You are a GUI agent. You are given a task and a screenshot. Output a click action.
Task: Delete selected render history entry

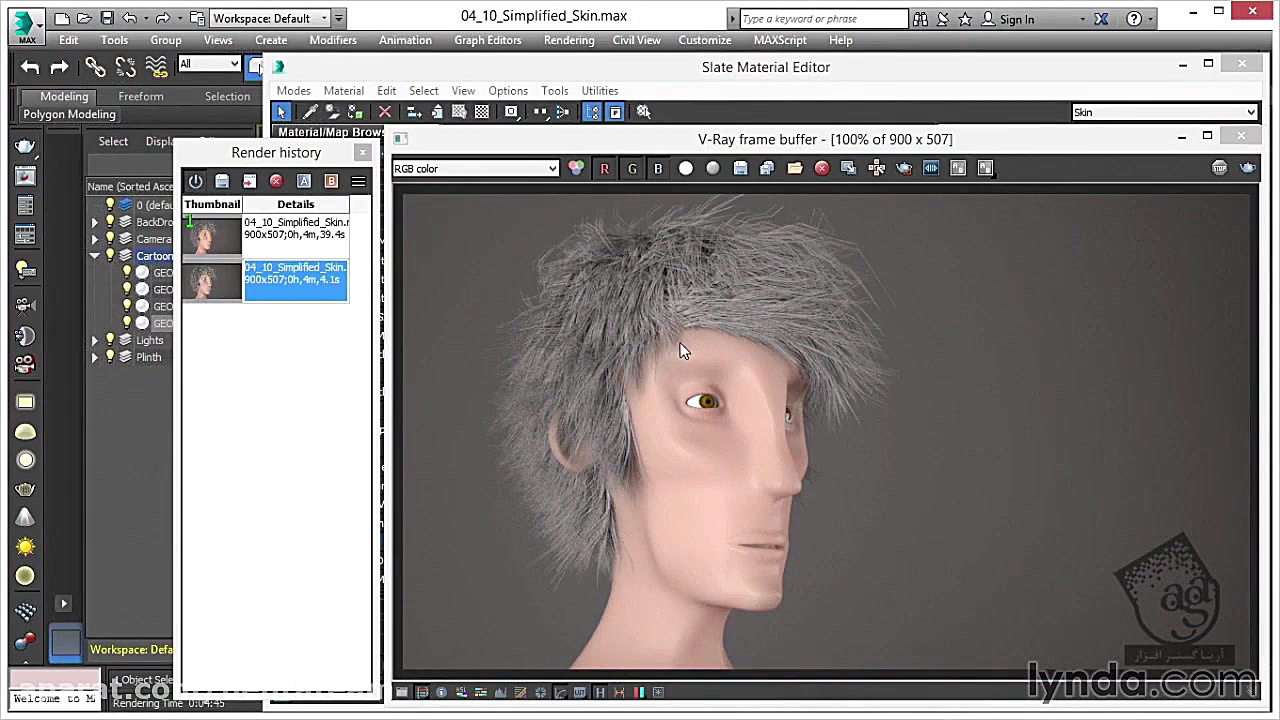(x=276, y=181)
